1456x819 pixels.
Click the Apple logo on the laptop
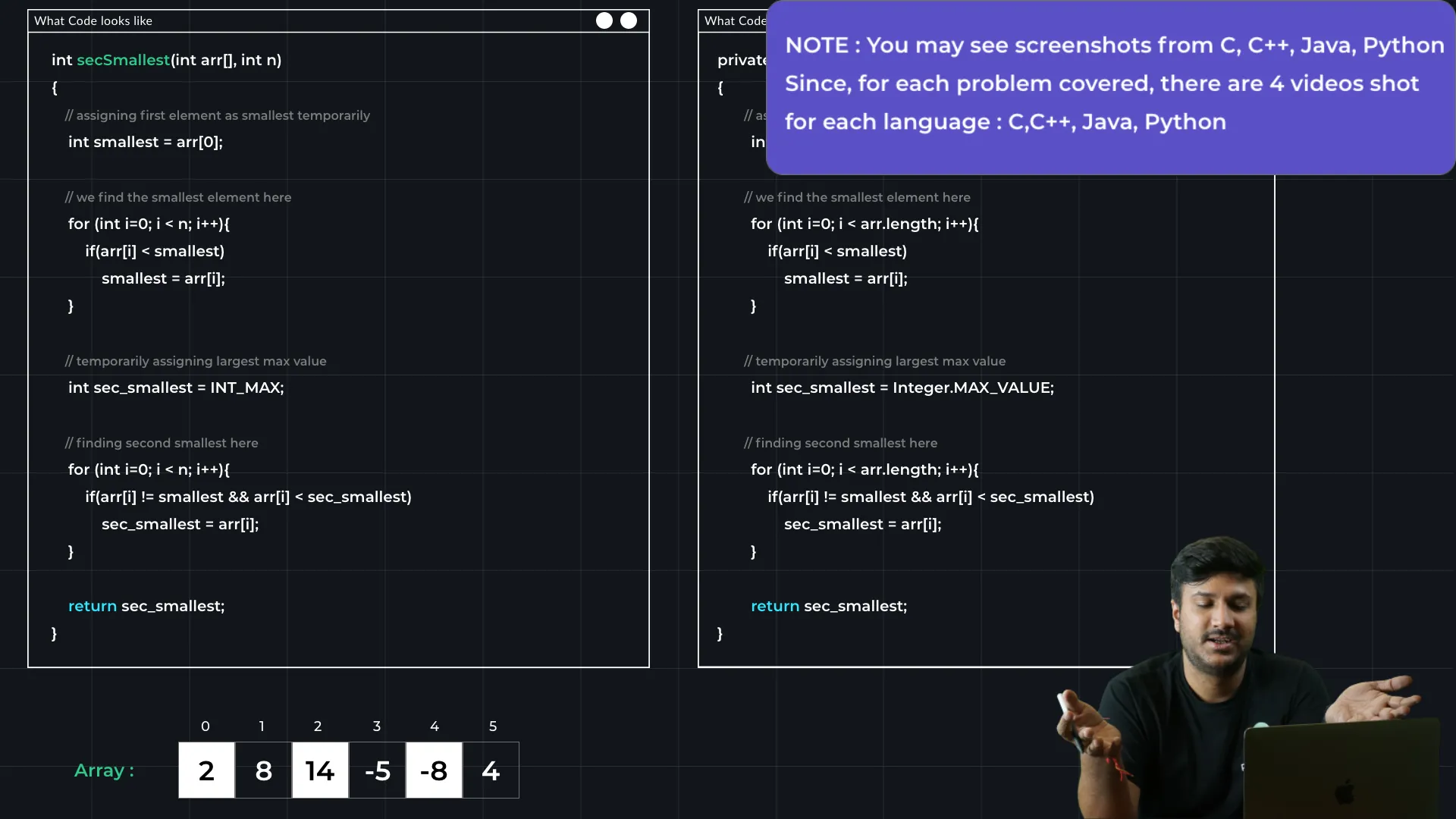pyautogui.click(x=1345, y=793)
